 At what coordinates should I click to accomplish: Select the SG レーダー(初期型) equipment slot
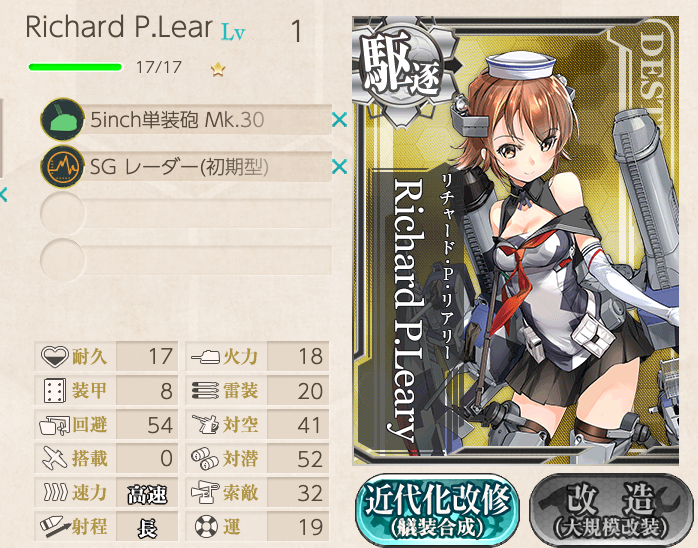(x=186, y=166)
